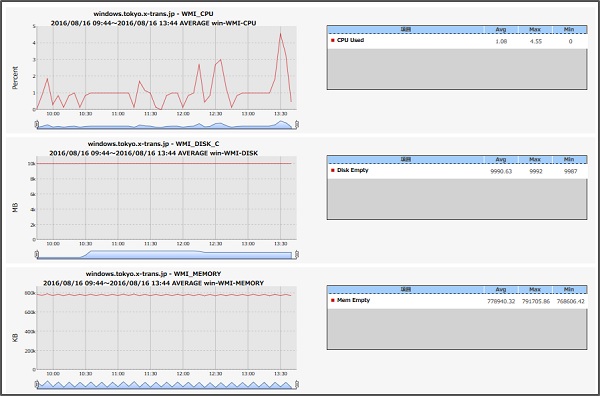
Task: Click the right range handle under the DISK_C chart
Action: (x=297, y=254)
